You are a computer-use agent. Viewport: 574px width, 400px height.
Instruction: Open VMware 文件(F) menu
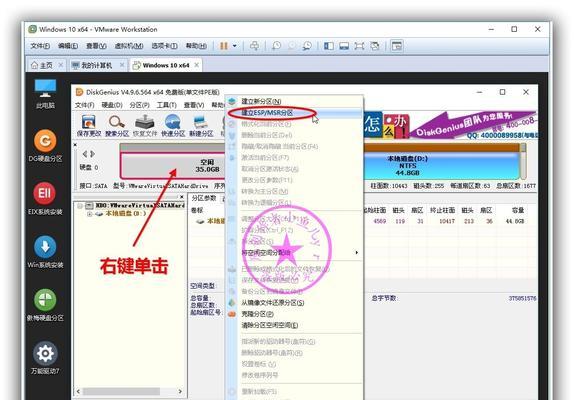coord(40,46)
